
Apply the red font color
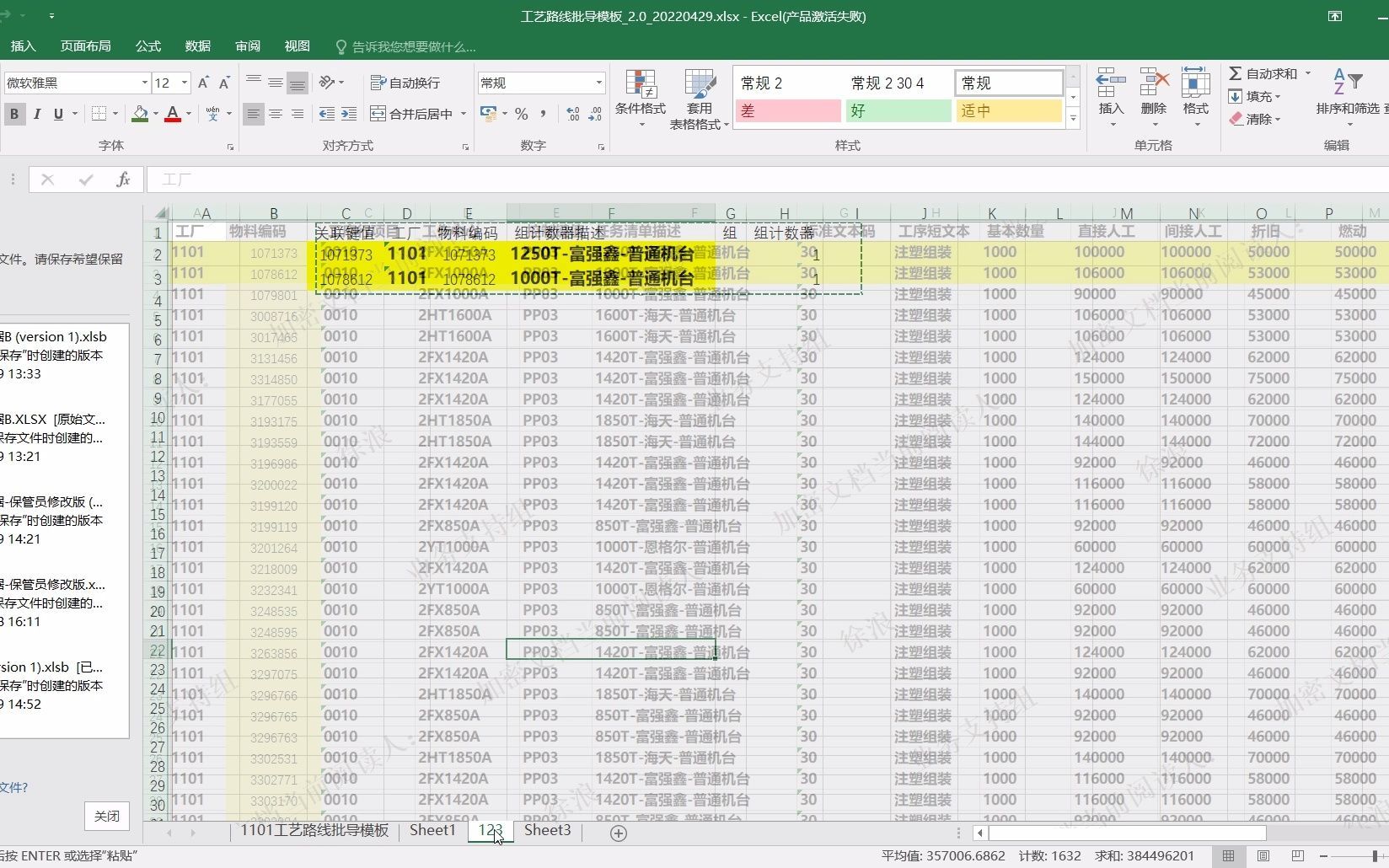[173, 114]
